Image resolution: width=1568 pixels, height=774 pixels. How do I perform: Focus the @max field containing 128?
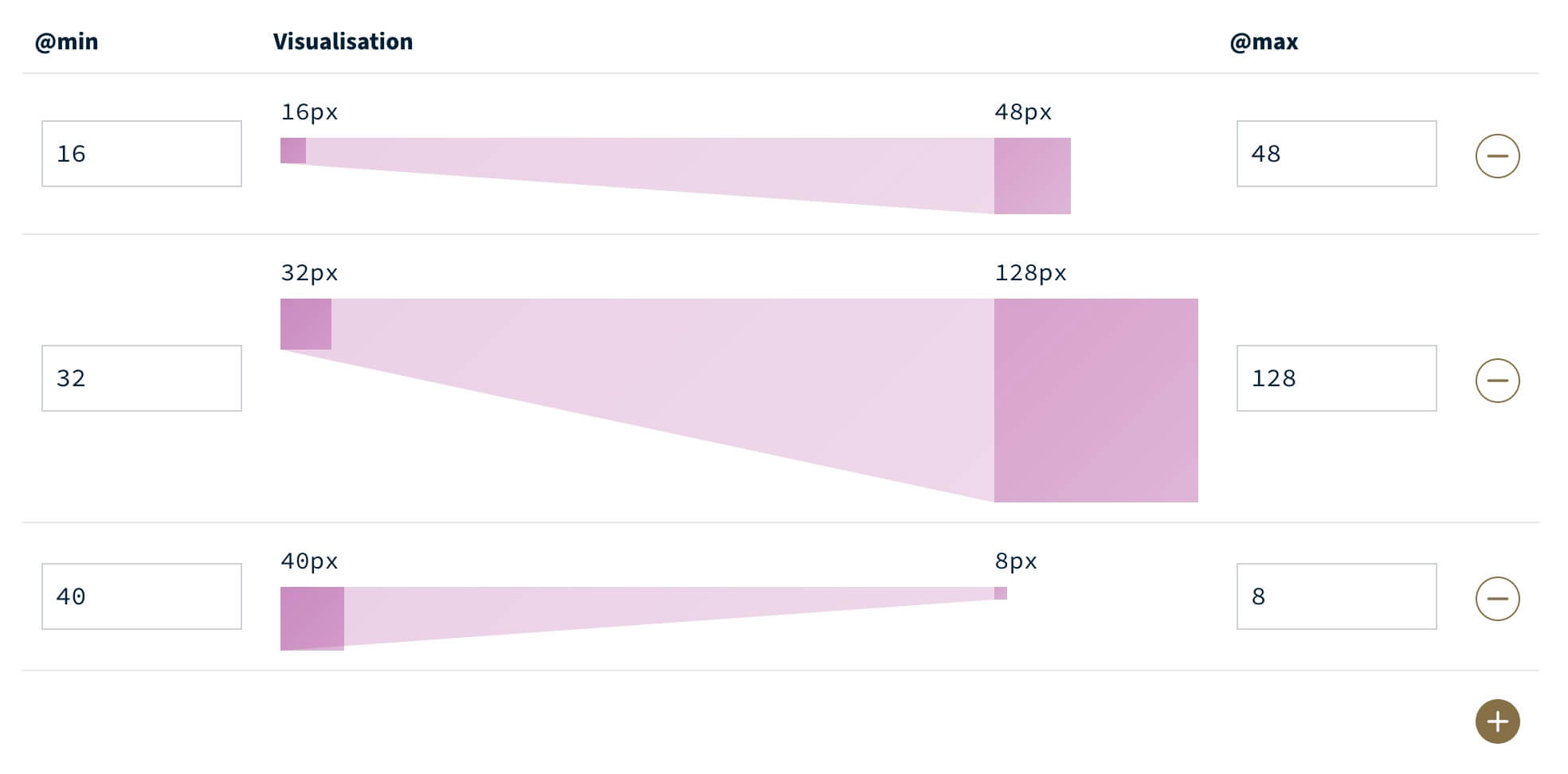tap(1336, 378)
